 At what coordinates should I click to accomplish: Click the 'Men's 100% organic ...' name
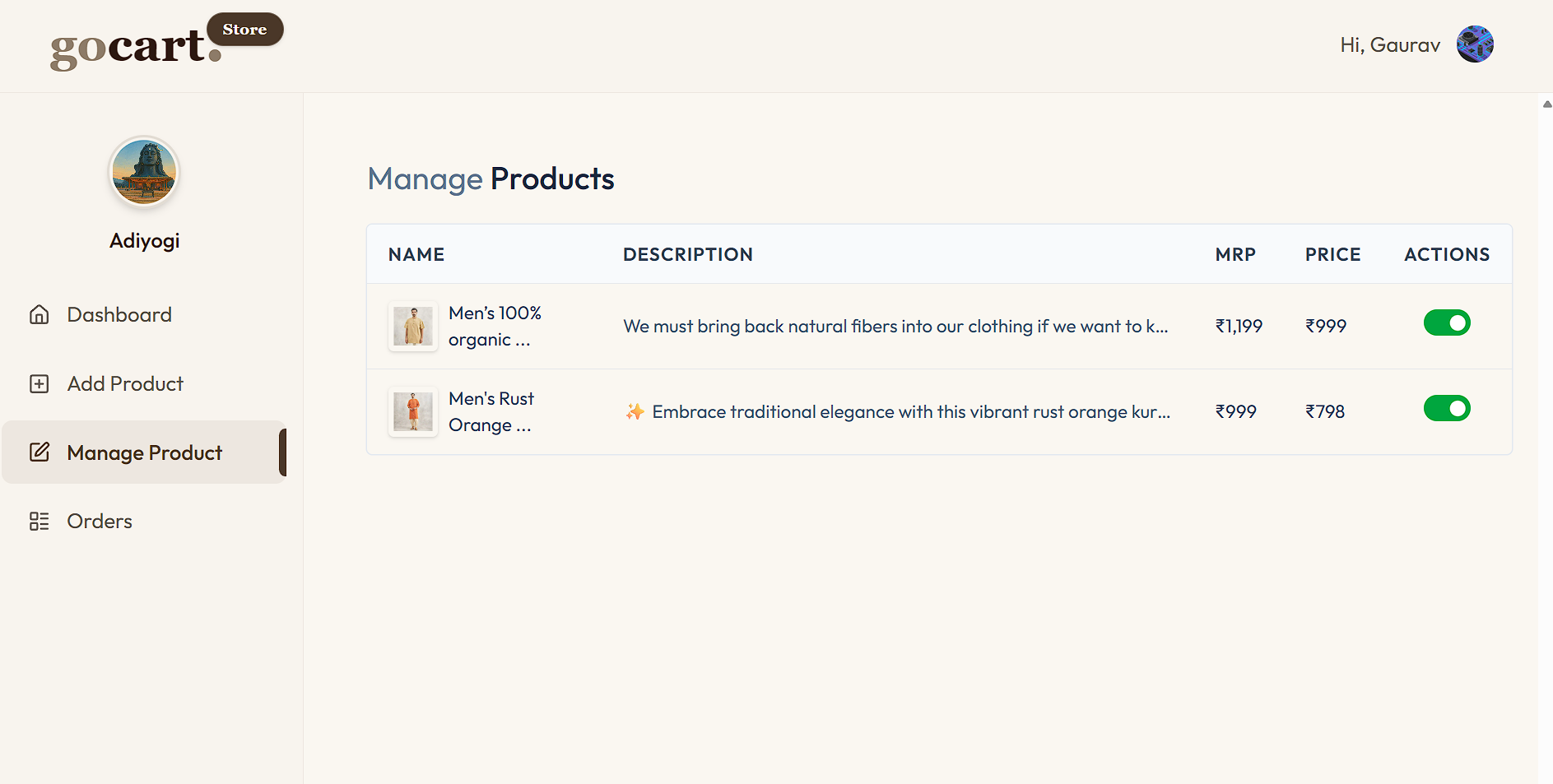tap(495, 327)
